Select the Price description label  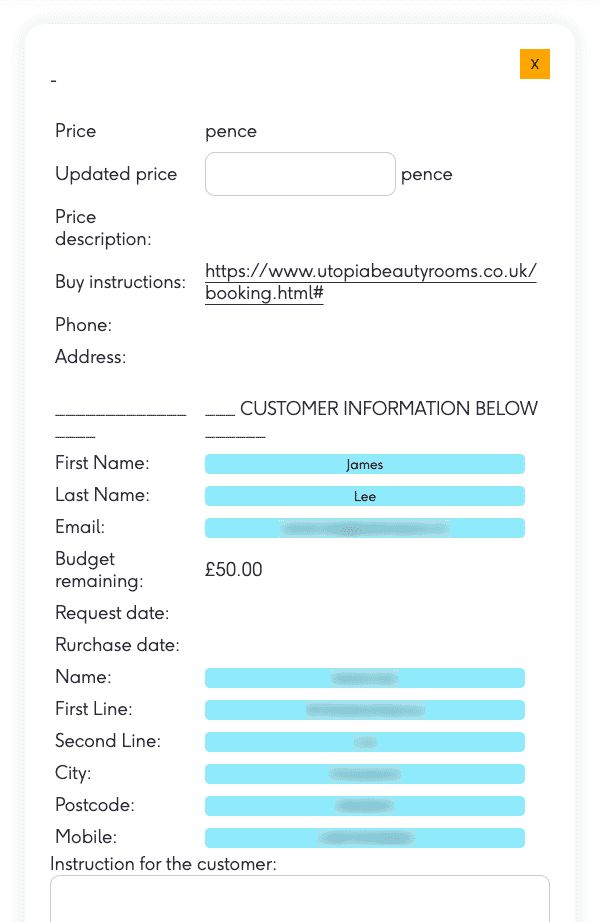[x=88, y=228]
